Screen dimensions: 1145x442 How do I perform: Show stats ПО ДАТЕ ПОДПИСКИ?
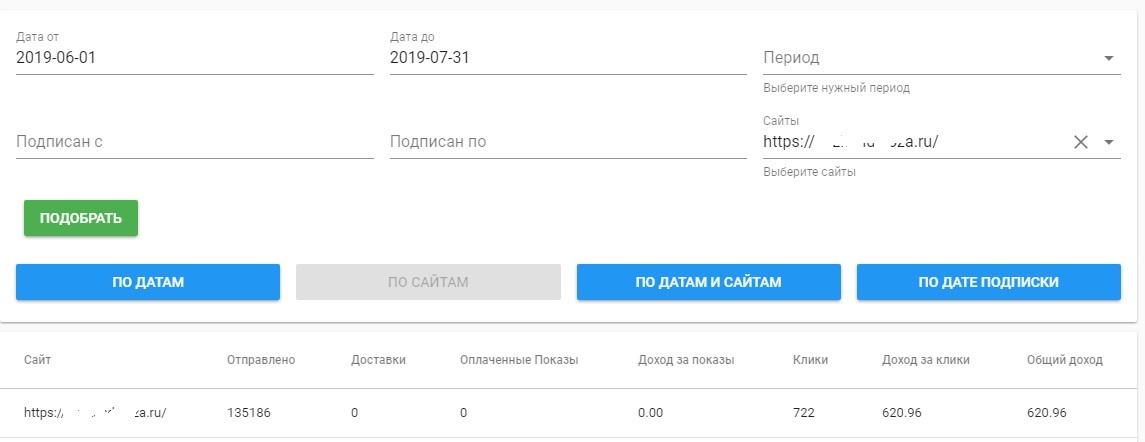click(988, 282)
